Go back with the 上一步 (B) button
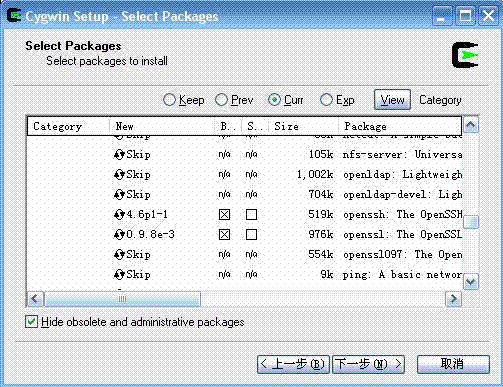The width and height of the screenshot is (503, 387). point(293,364)
